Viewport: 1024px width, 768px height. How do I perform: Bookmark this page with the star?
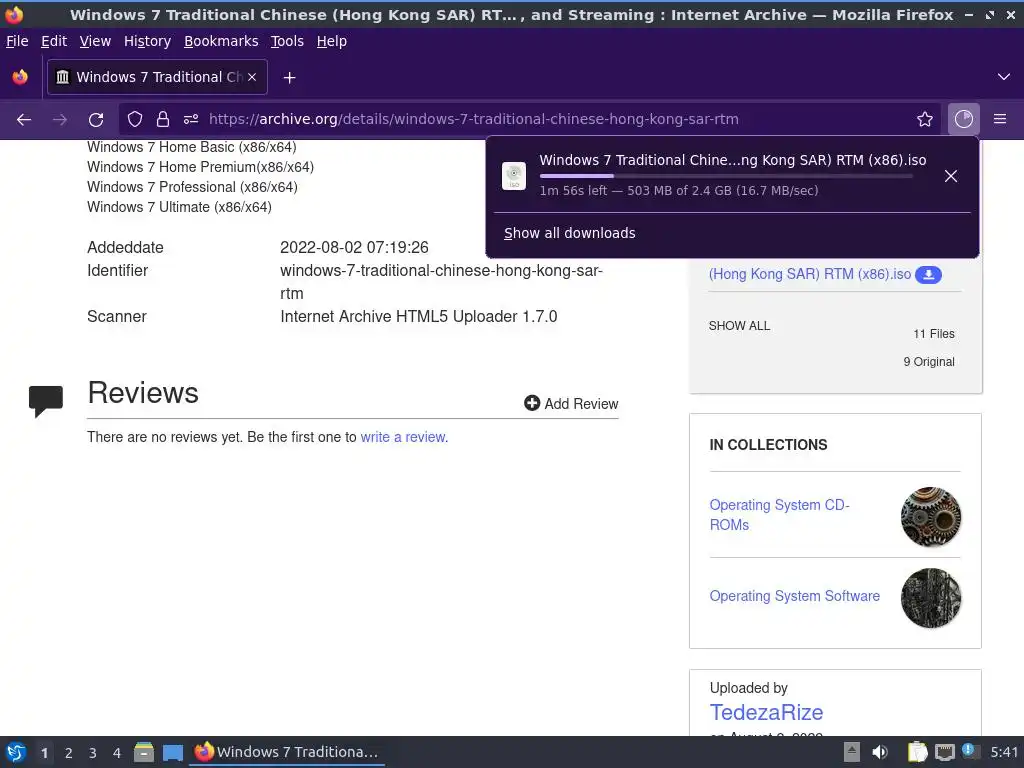tap(925, 119)
